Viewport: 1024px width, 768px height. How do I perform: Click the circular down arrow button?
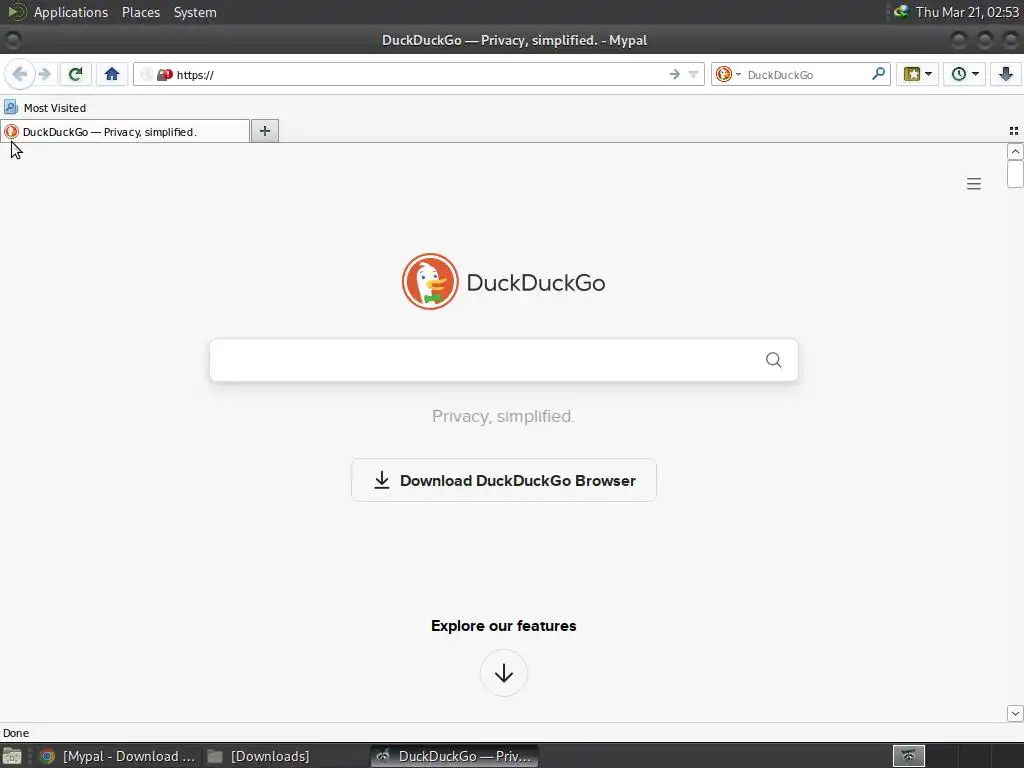click(504, 673)
